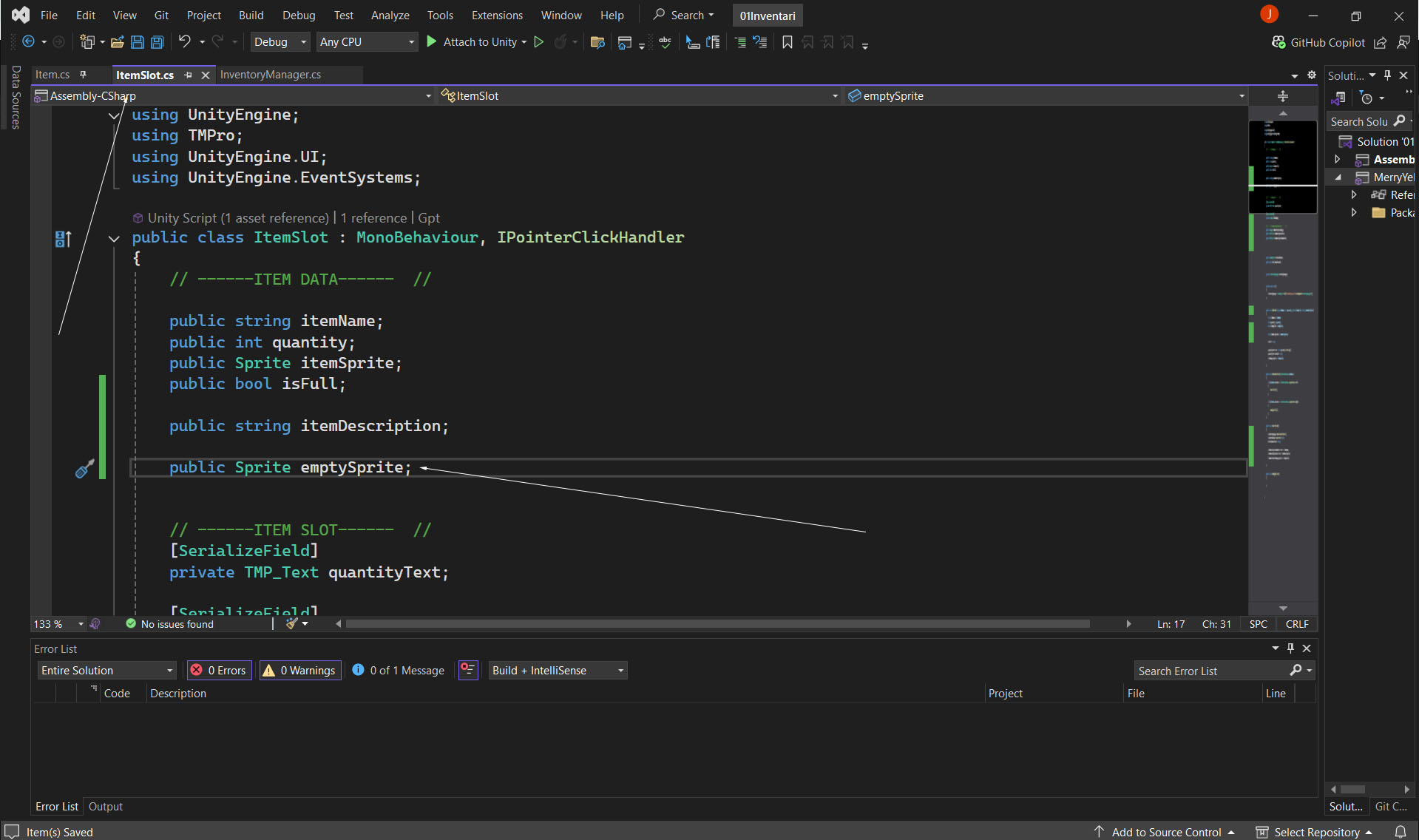Open the Extensions menu
Image resolution: width=1419 pixels, height=840 pixels.
pos(497,15)
